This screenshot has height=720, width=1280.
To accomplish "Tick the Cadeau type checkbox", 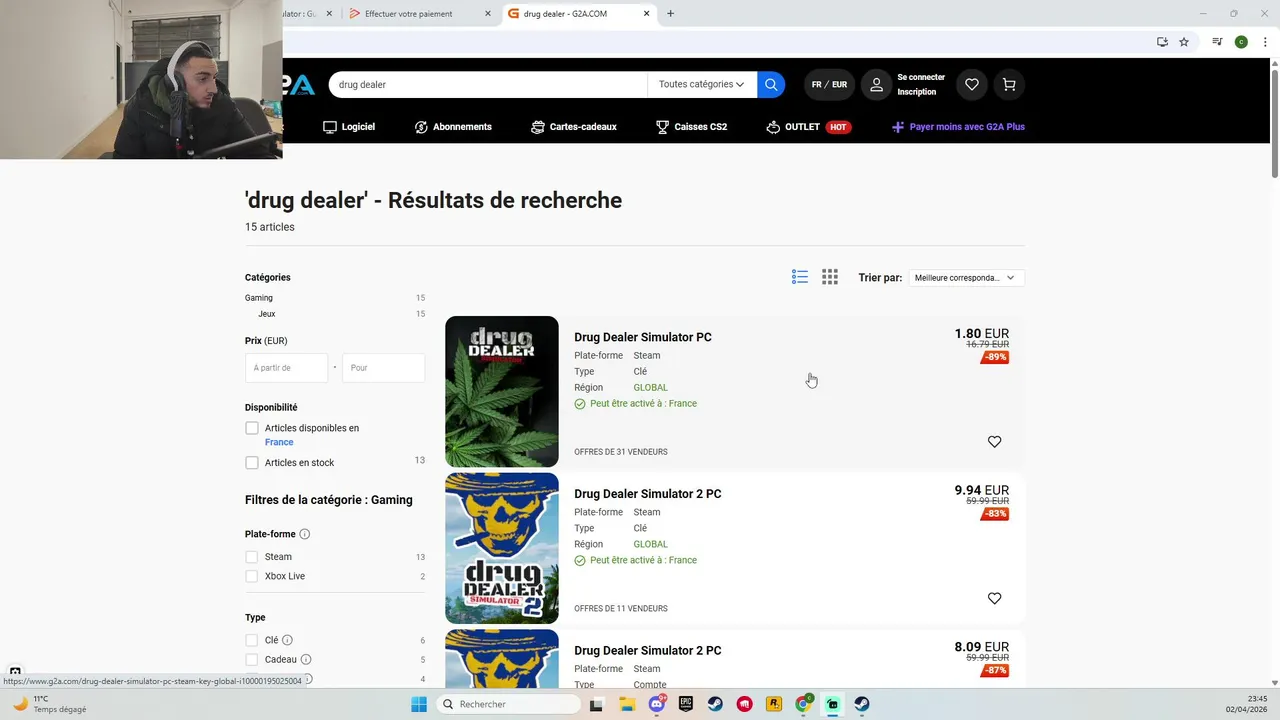I will click(252, 660).
